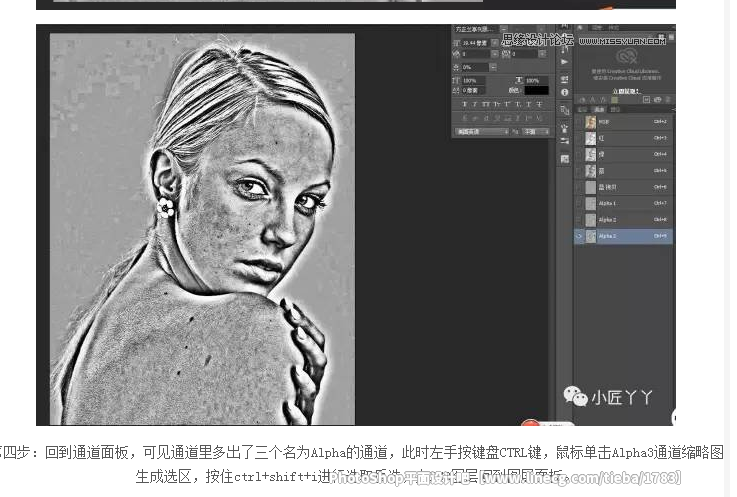Click the black text color swatch

[536, 90]
